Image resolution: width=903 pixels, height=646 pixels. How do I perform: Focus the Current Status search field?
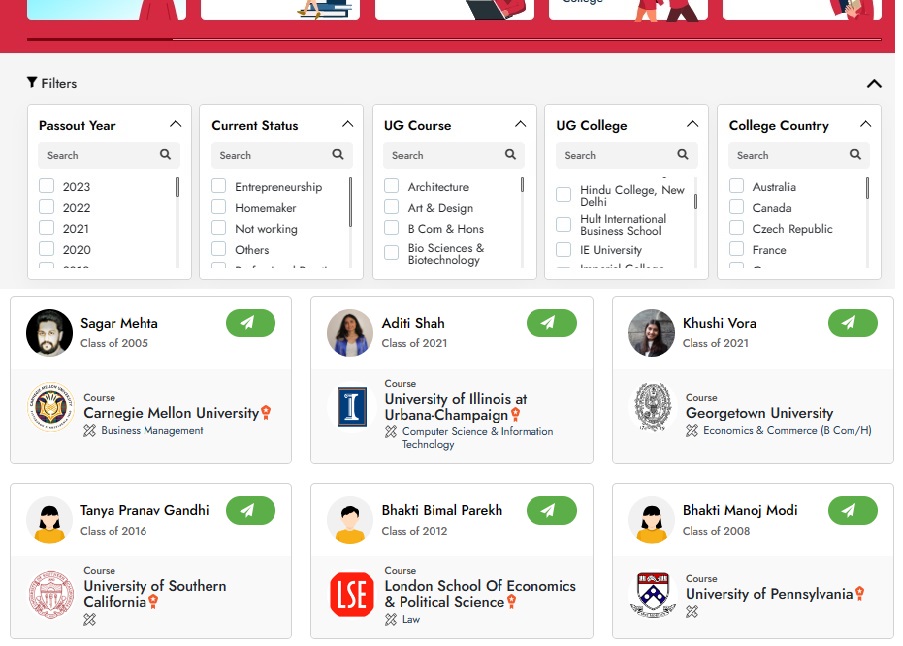click(281, 155)
